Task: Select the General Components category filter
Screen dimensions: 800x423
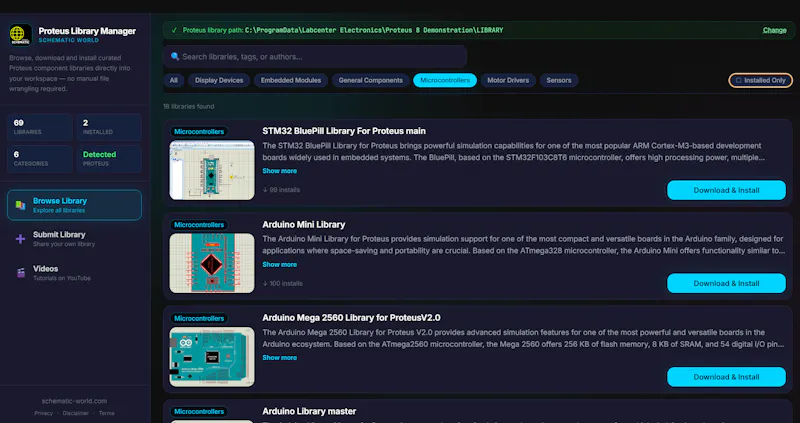Action: click(370, 80)
